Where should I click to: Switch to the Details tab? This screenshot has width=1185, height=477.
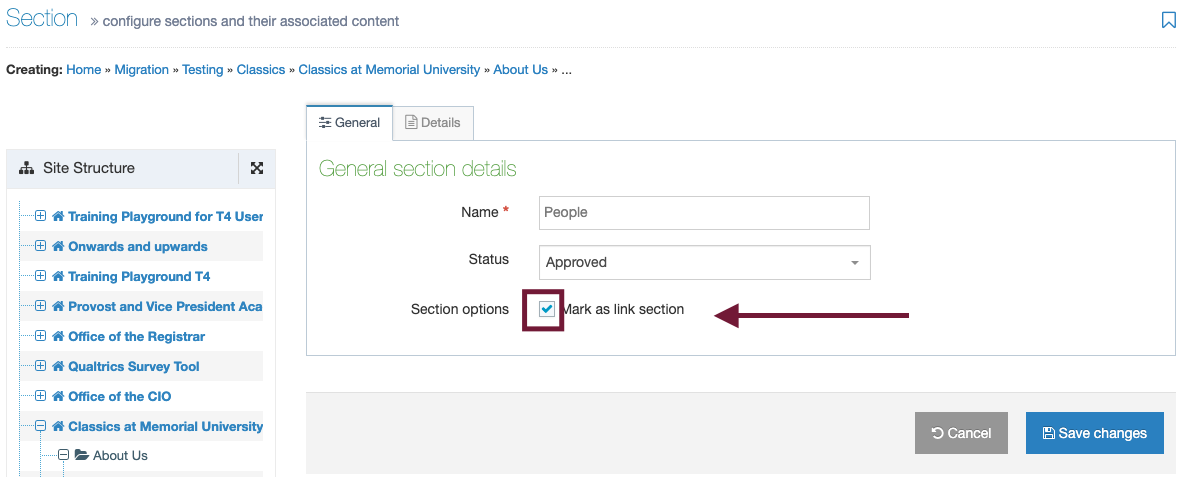pyautogui.click(x=433, y=122)
